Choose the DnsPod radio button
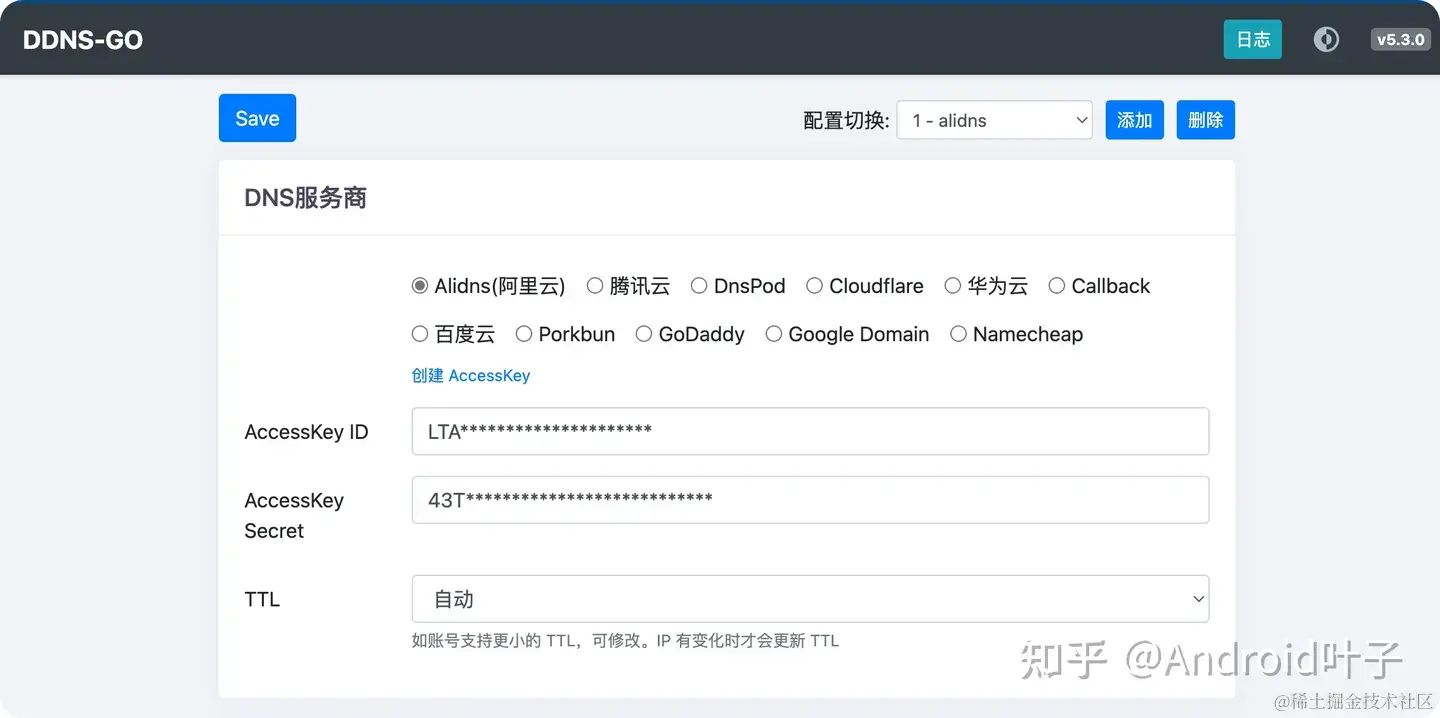Viewport: 1440px width, 718px height. coord(699,286)
